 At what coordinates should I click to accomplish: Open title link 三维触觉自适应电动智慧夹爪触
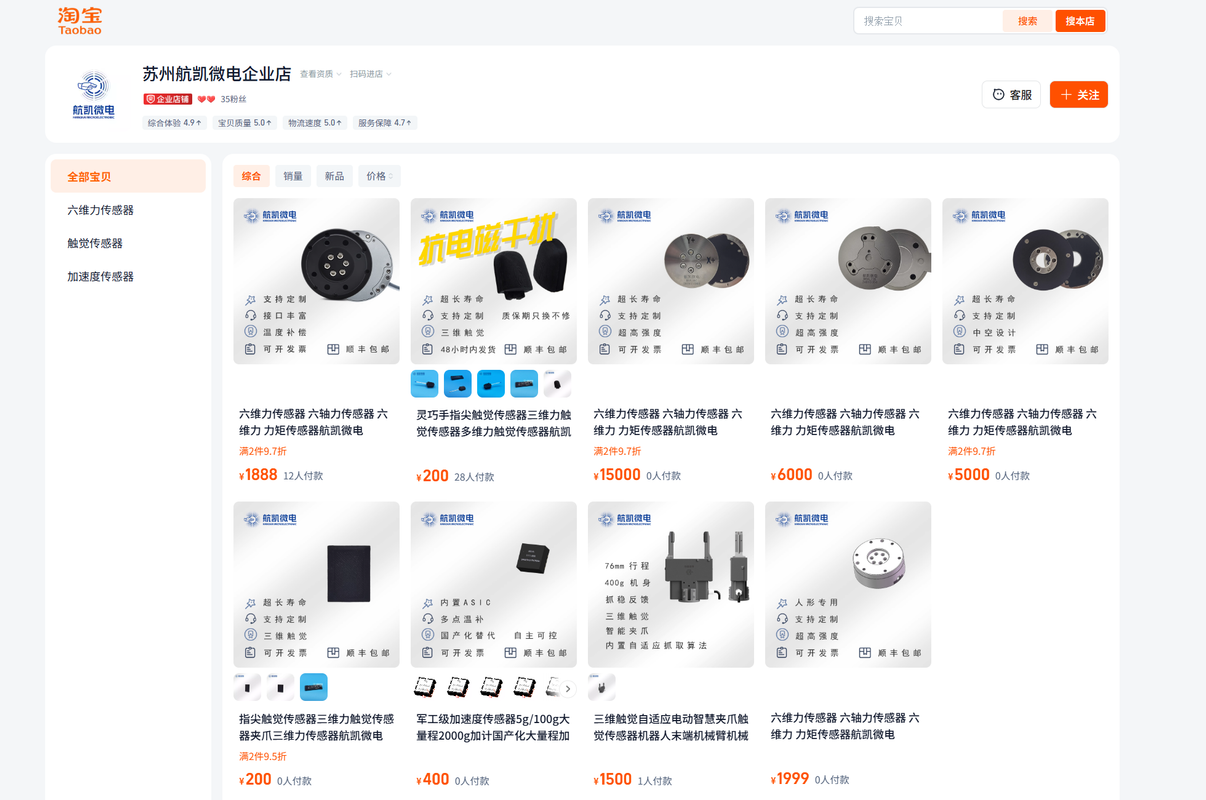pos(671,726)
